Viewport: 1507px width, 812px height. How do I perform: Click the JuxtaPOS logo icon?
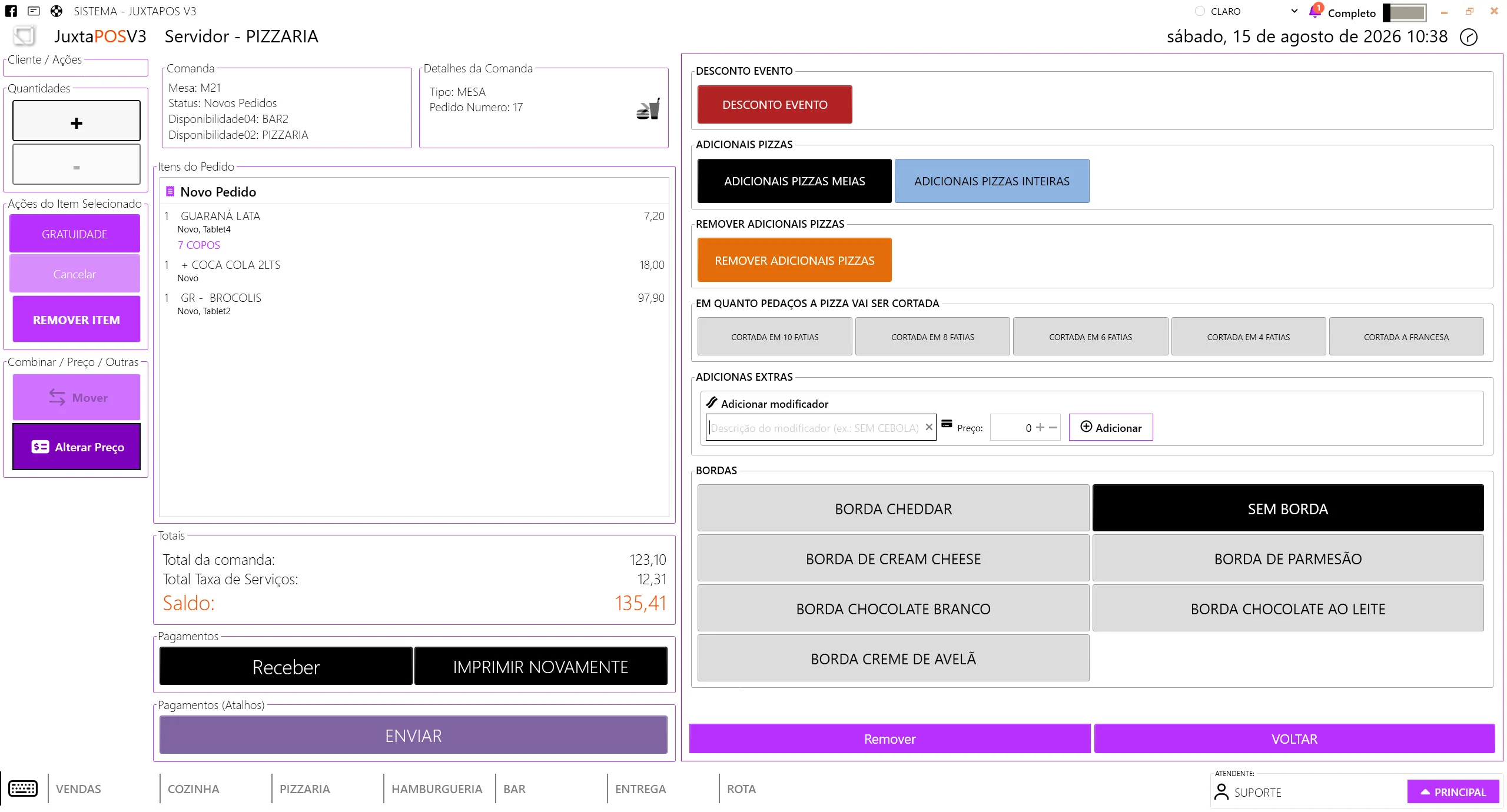[x=24, y=36]
